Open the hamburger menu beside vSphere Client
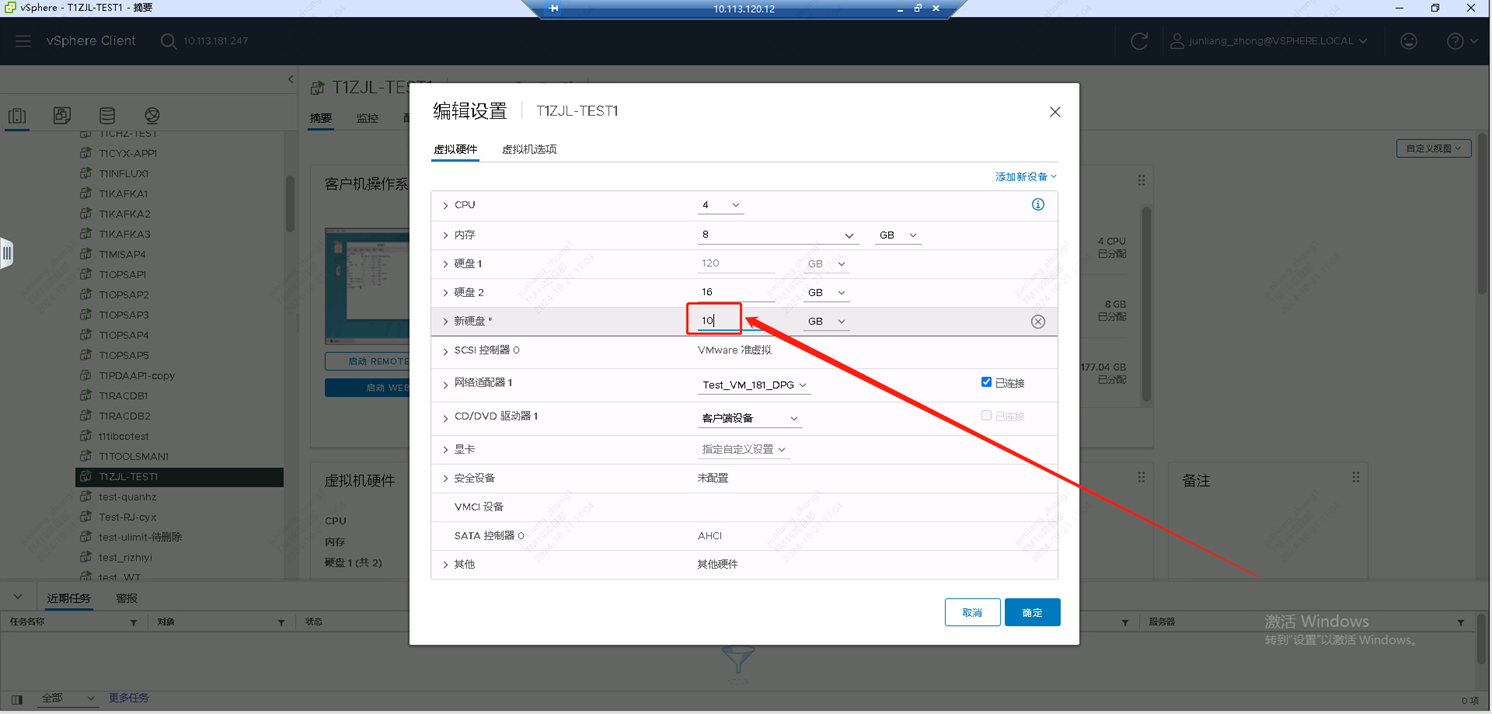The height and width of the screenshot is (714, 1492). (23, 41)
